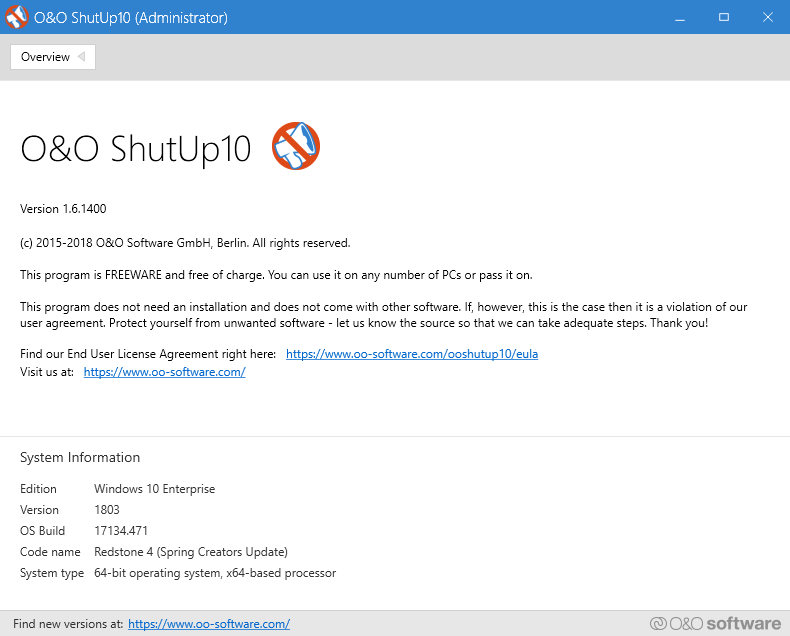Click the 'Code name' label

point(50,552)
